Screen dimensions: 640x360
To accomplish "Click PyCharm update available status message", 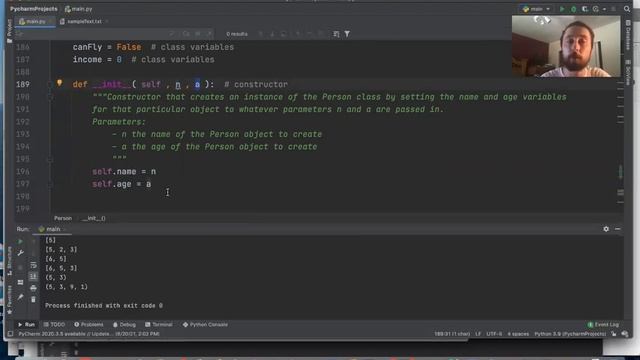I will click(x=89, y=334).
